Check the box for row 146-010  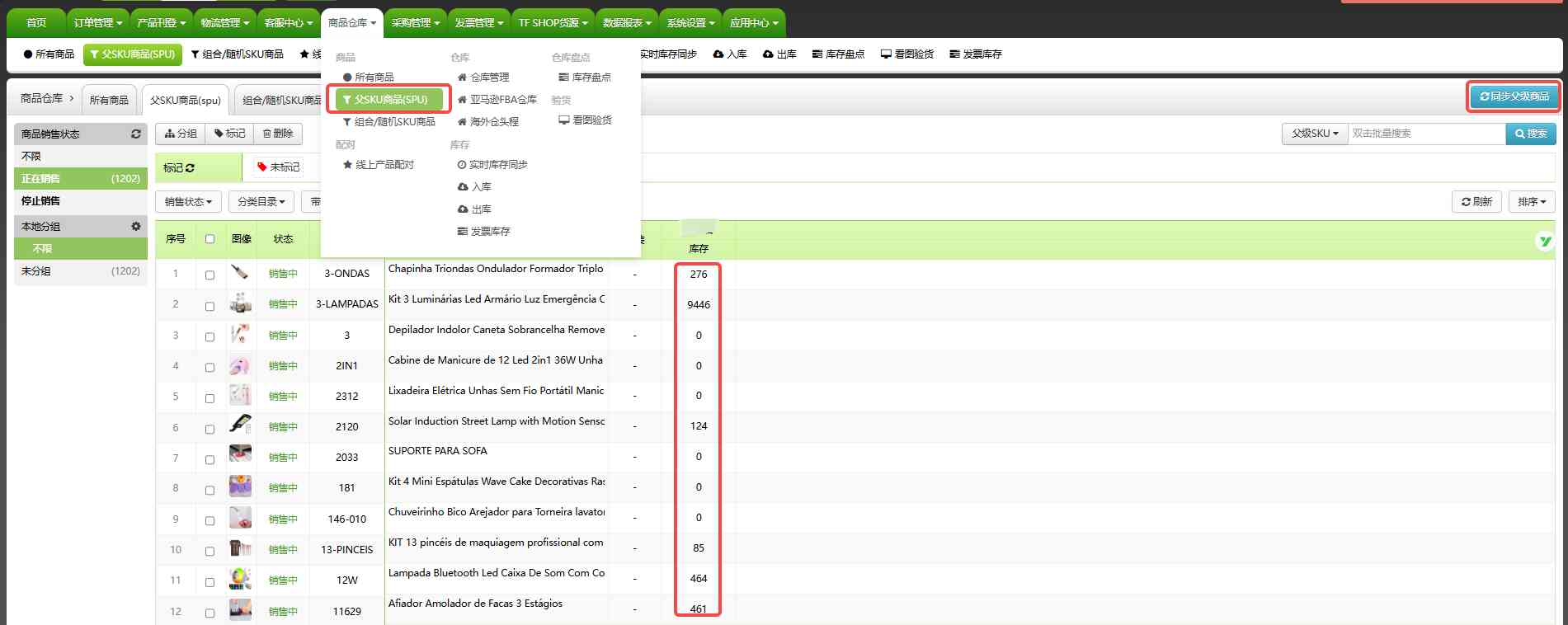210,520
